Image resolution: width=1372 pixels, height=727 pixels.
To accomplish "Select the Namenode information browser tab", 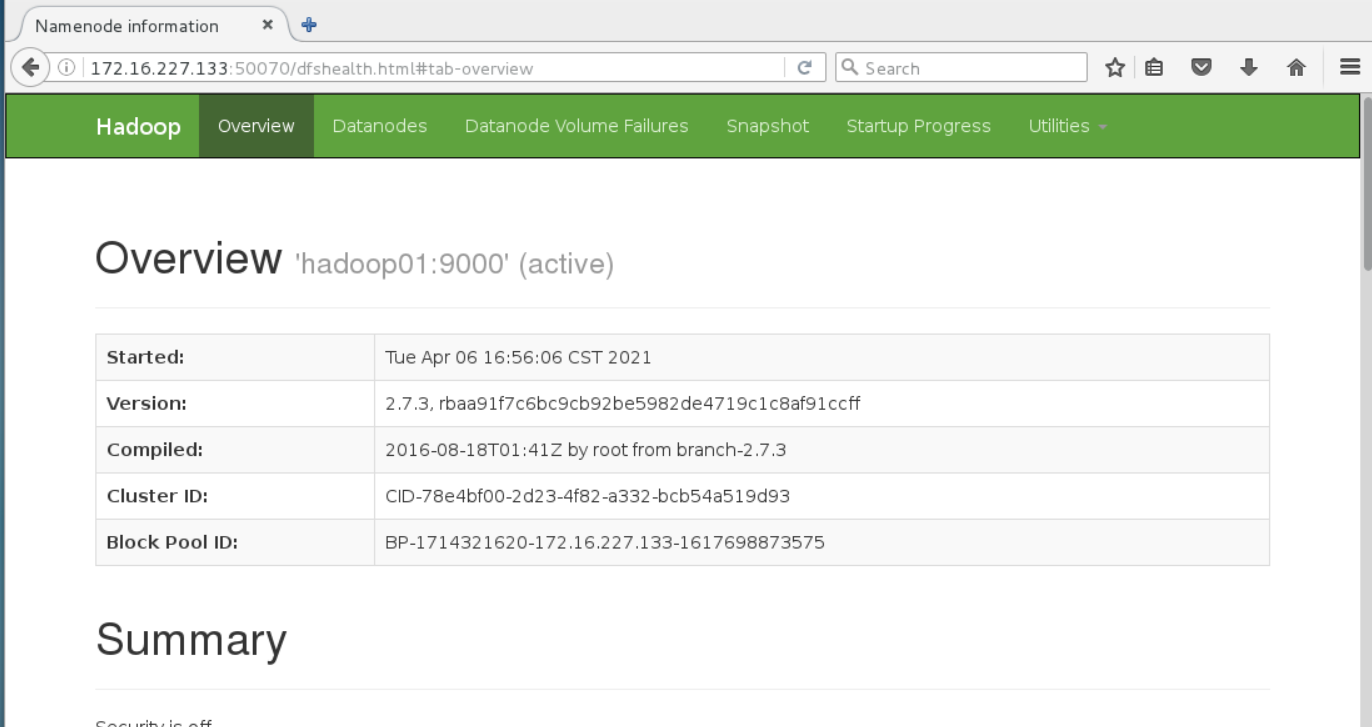I will pos(150,25).
